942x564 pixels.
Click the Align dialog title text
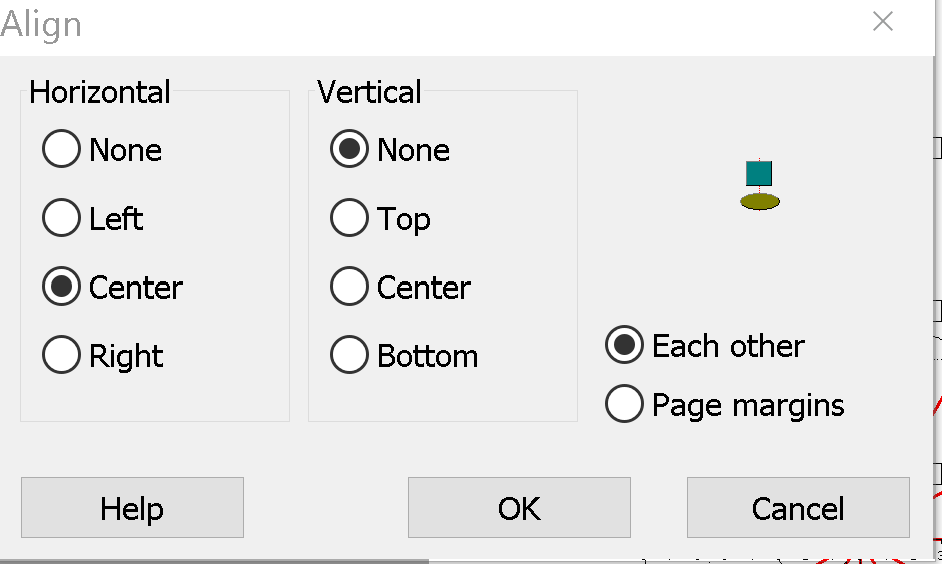pyautogui.click(x=42, y=24)
